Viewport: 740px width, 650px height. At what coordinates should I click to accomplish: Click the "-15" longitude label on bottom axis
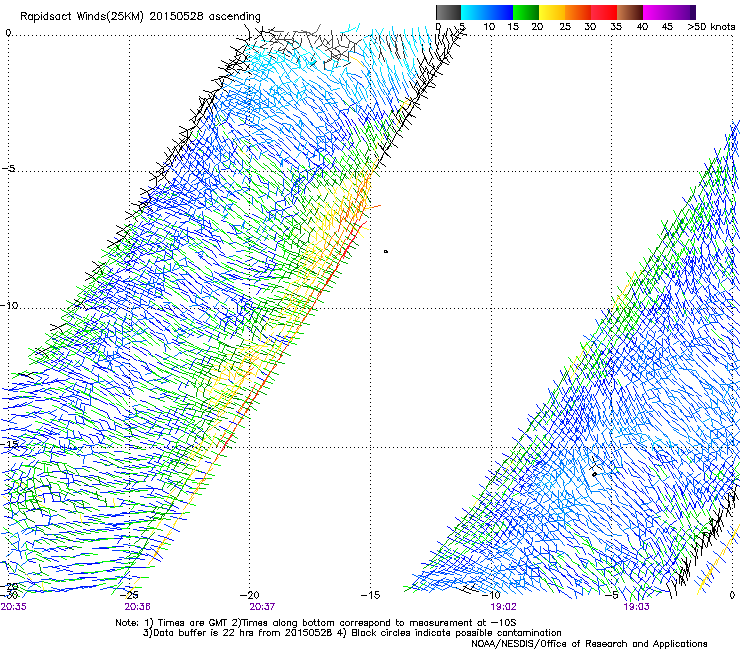coord(370,595)
